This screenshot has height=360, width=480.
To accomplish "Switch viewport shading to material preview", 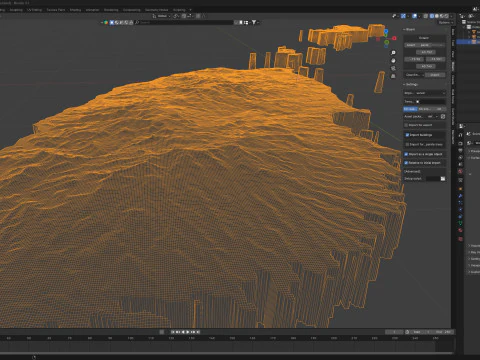I will coord(442,16).
